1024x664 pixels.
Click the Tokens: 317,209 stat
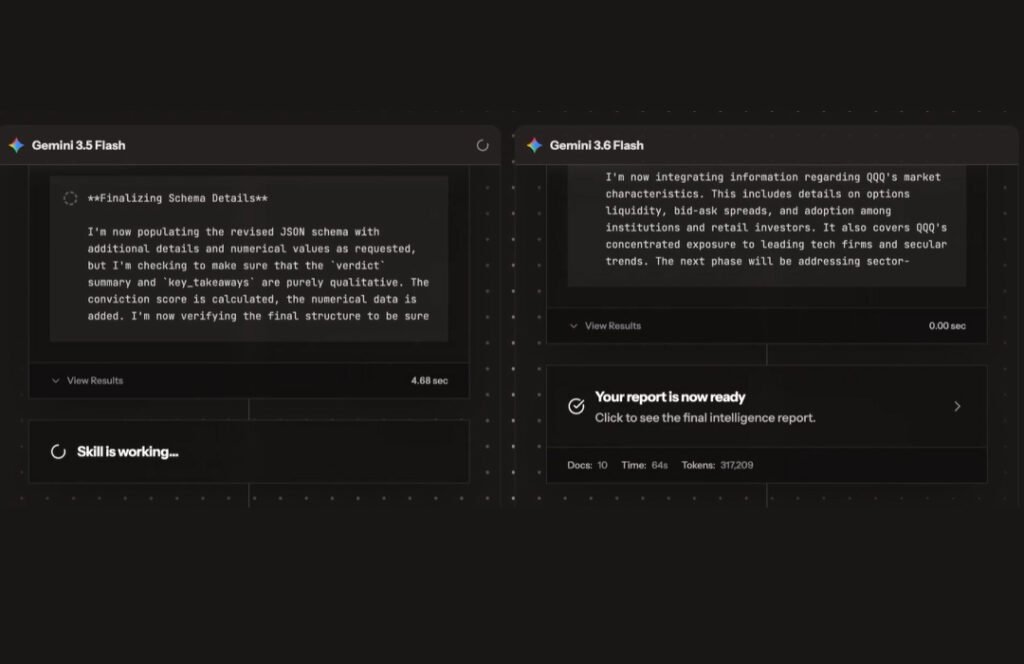(x=717, y=465)
